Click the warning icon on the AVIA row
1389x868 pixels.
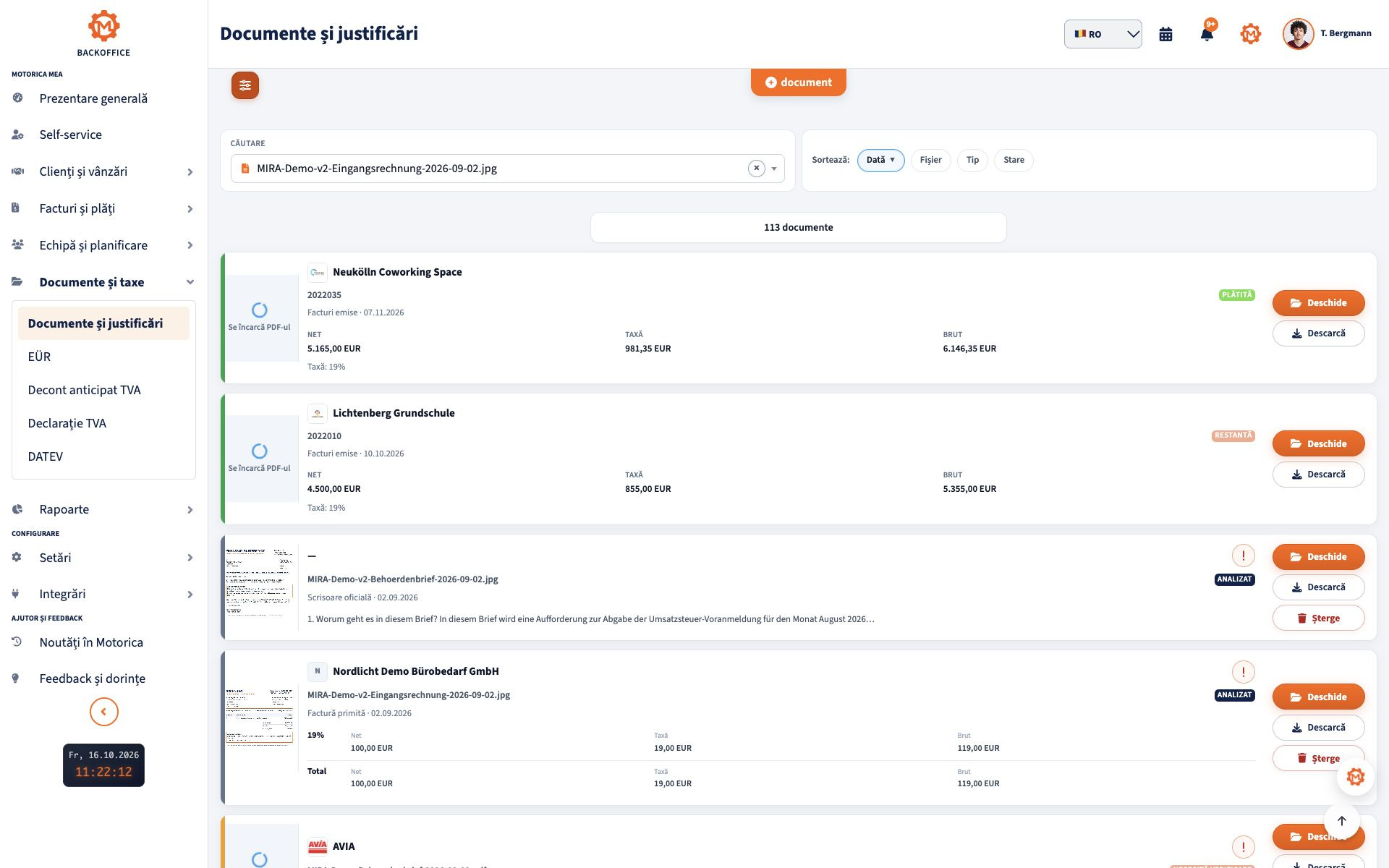[1243, 846]
